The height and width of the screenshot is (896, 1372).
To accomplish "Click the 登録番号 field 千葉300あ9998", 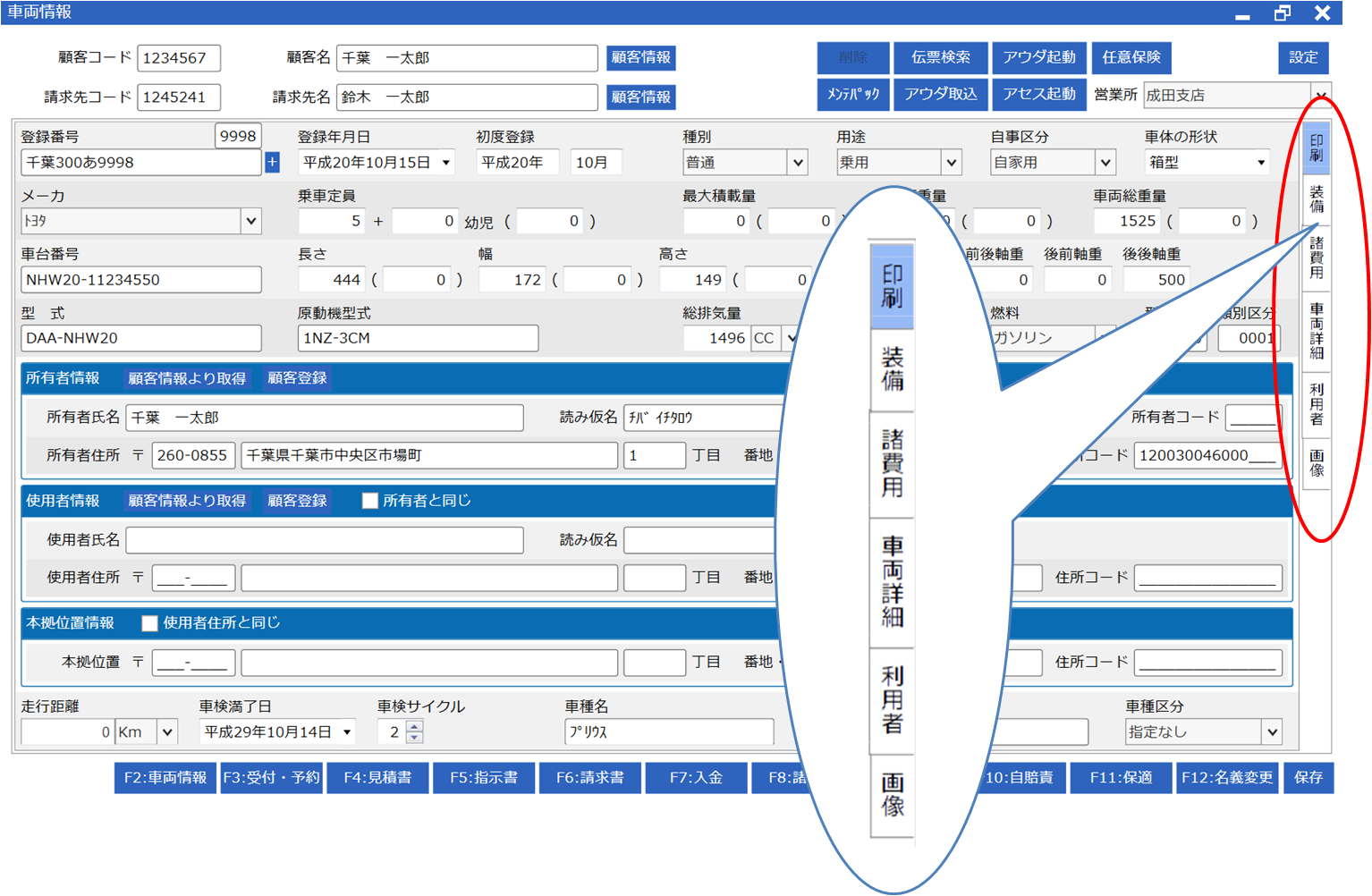I will [x=141, y=163].
